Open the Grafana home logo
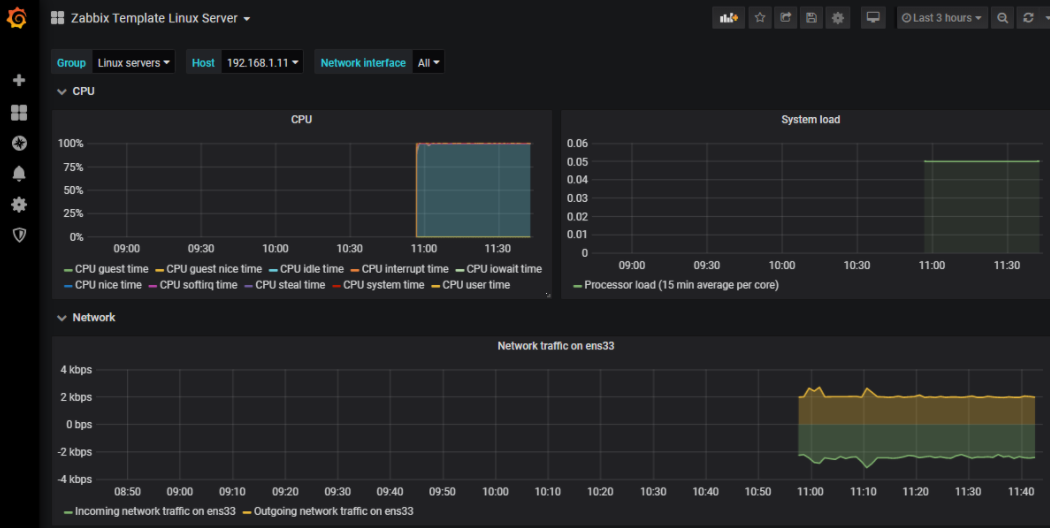This screenshot has width=1050, height=528. (17, 18)
